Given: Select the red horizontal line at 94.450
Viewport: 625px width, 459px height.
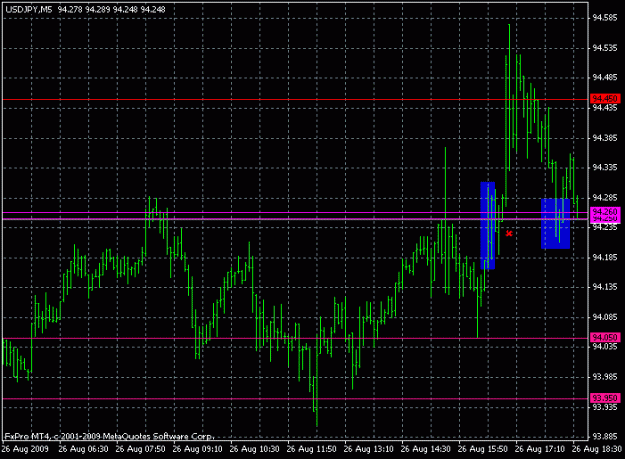Looking at the screenshot, I should pos(295,100).
